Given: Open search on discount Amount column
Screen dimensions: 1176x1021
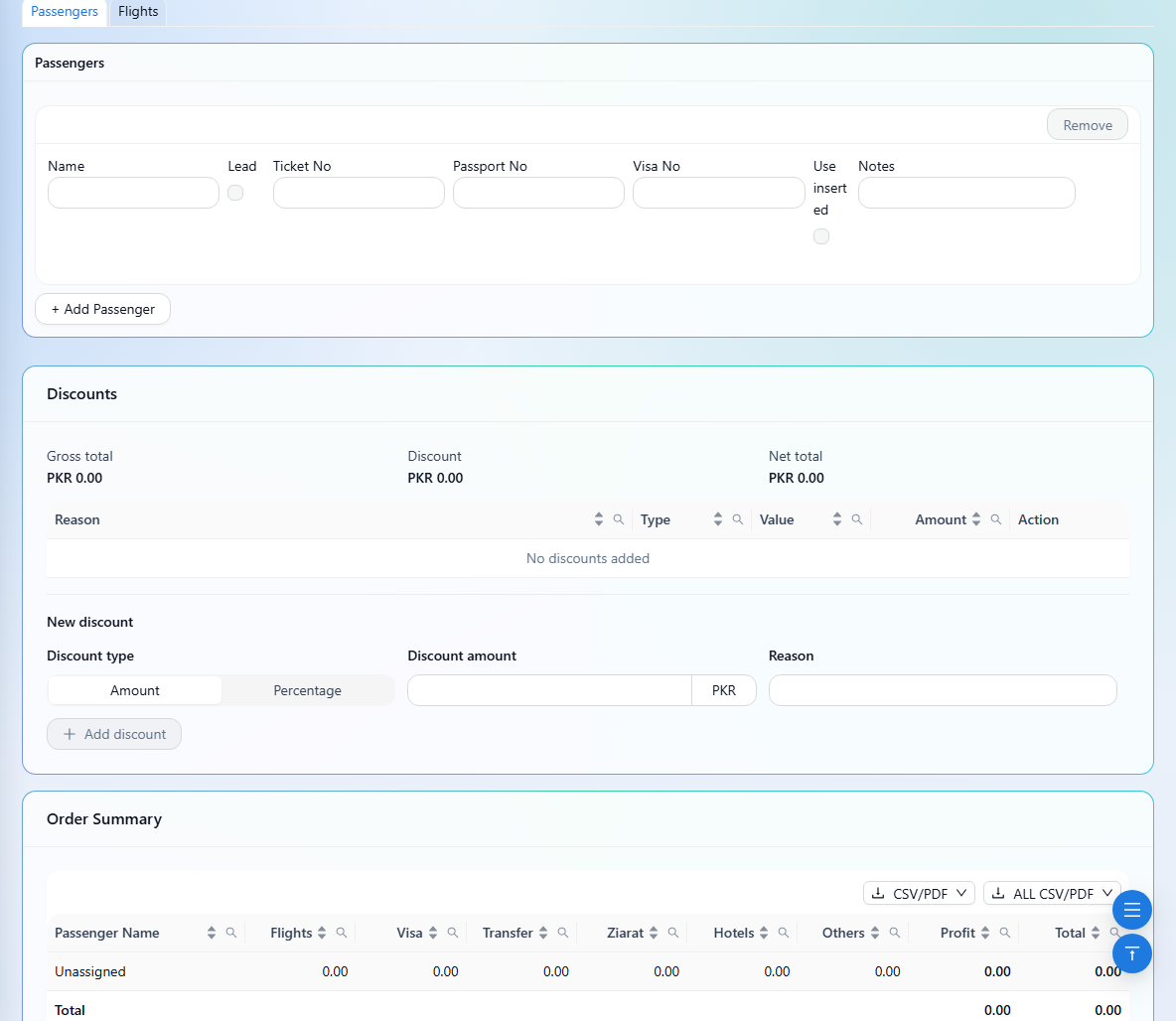Looking at the screenshot, I should coord(995,519).
